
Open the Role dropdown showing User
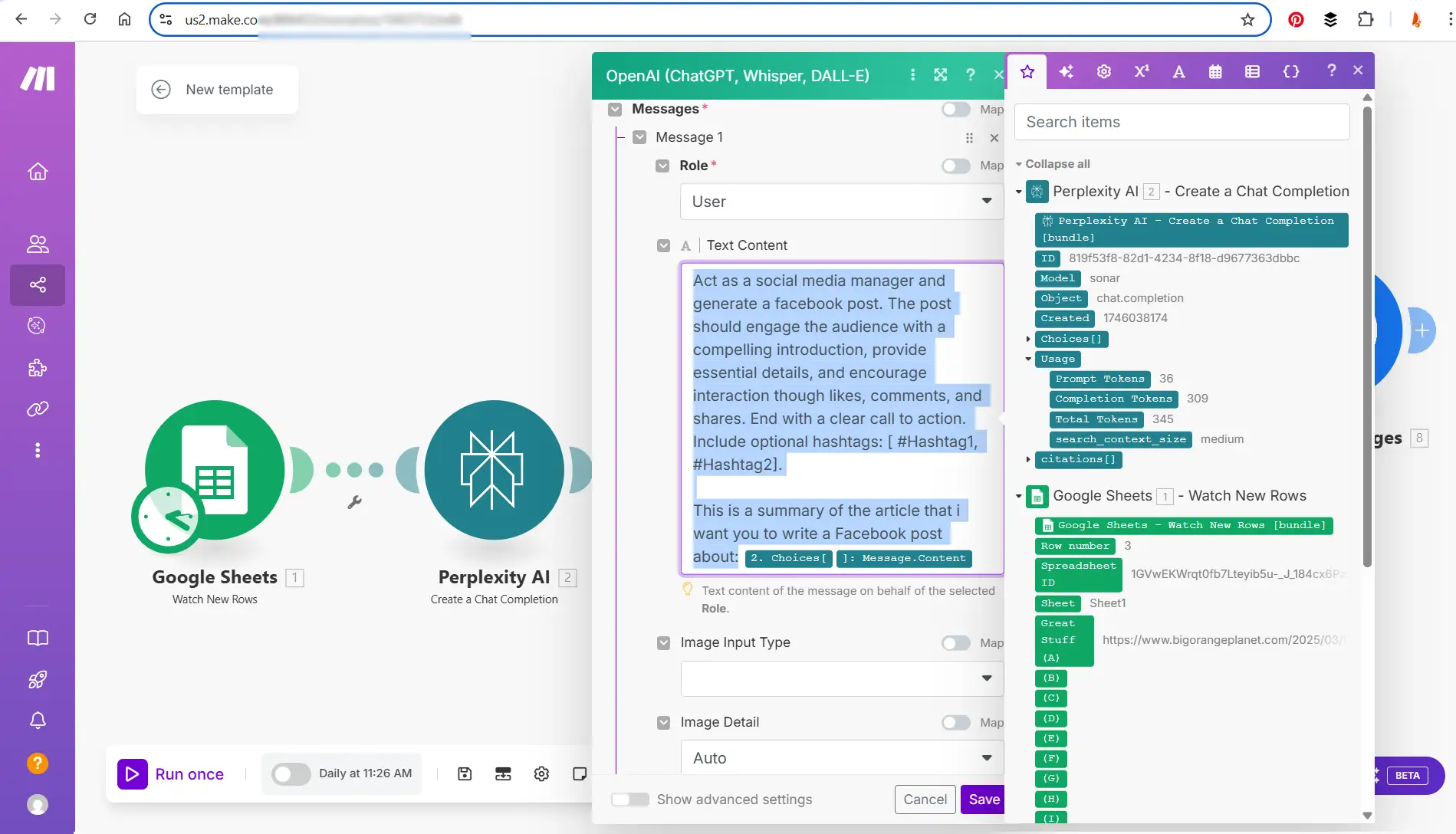pyautogui.click(x=842, y=202)
